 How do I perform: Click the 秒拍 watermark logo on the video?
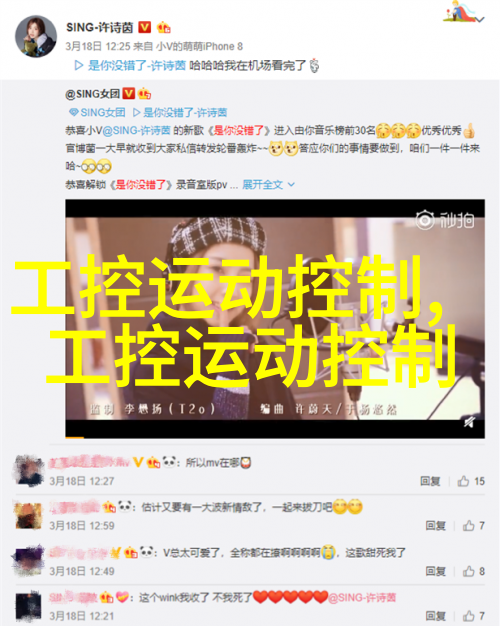tap(445, 220)
